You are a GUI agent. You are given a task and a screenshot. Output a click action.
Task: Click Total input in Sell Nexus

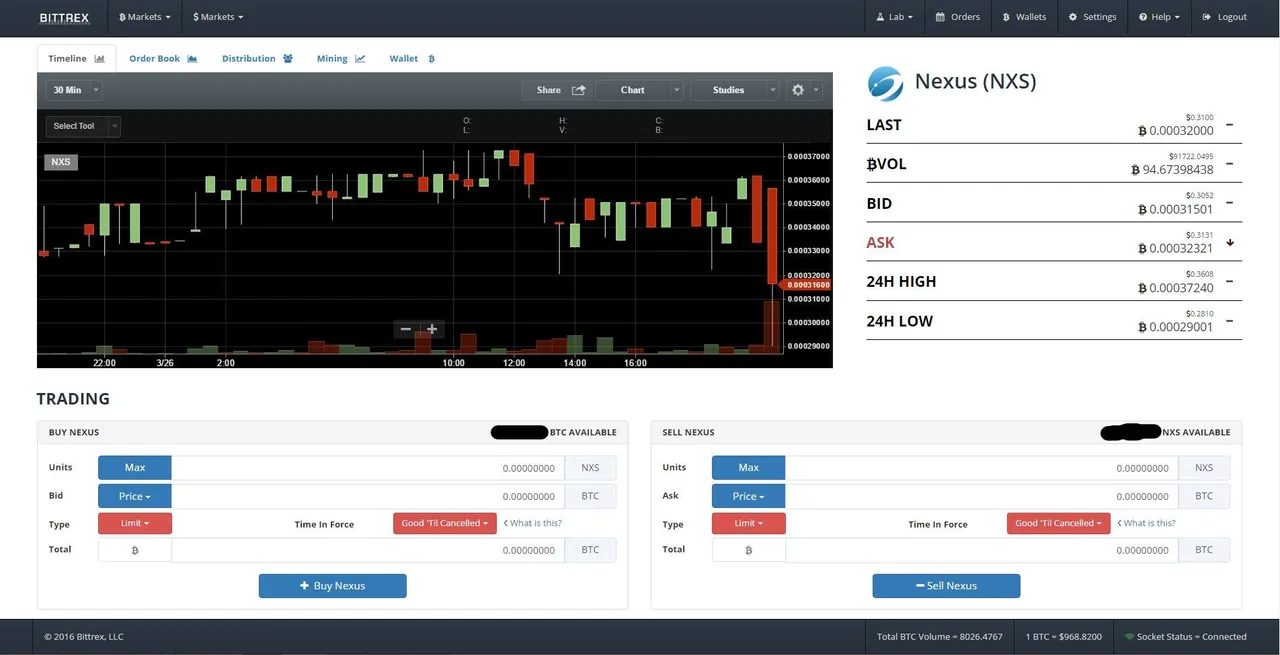(982, 550)
